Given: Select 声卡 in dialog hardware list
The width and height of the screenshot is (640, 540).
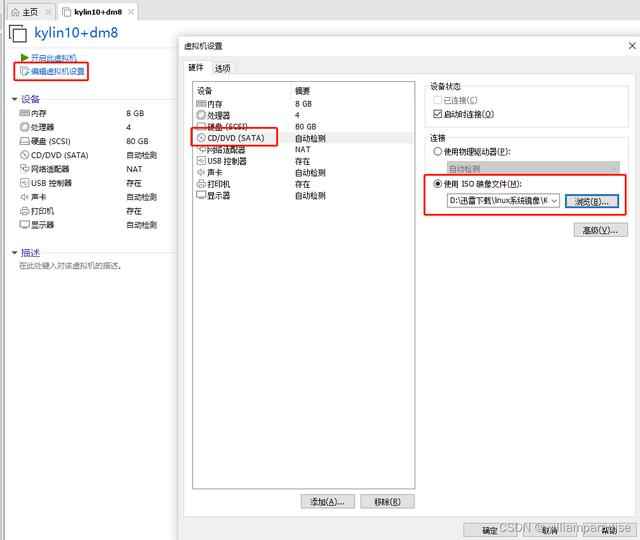Looking at the screenshot, I should pyautogui.click(x=304, y=173).
